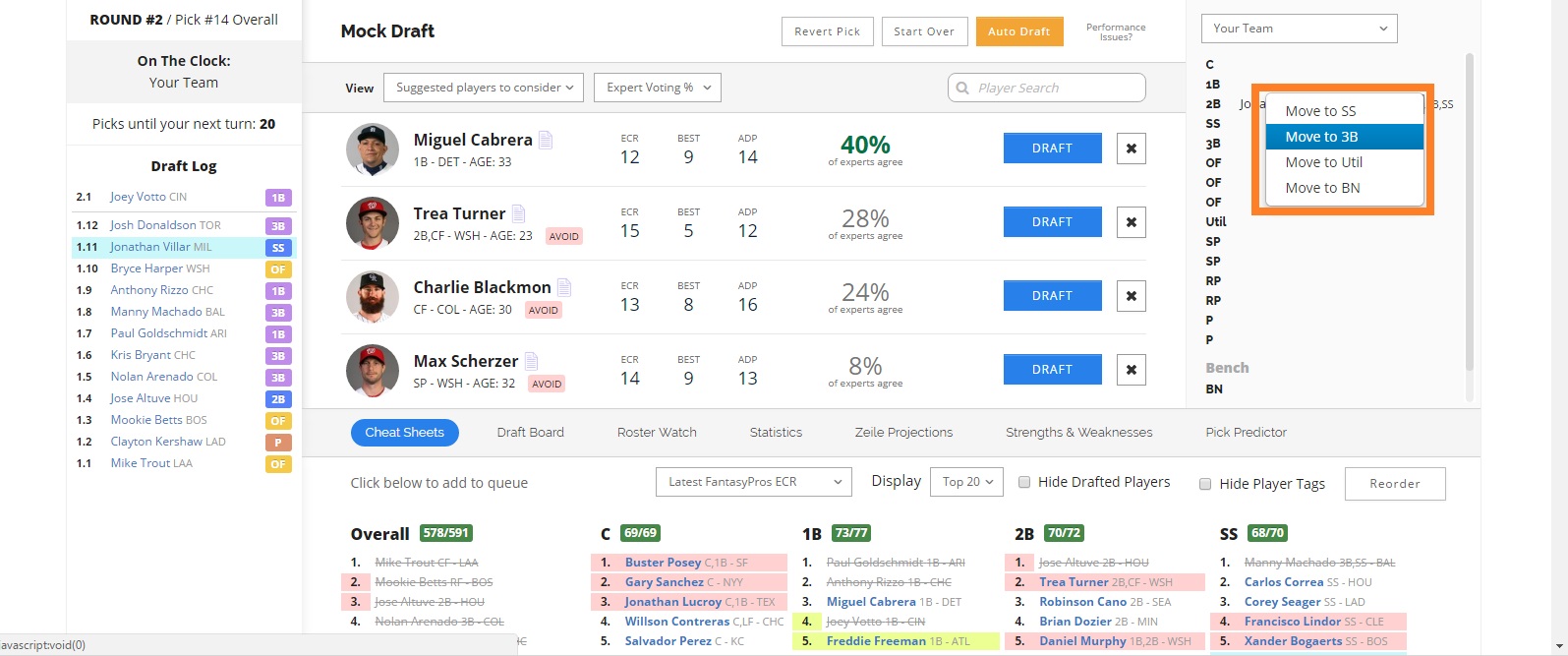The height and width of the screenshot is (656, 1568).
Task: Open the Performance Issues? link
Action: coord(1116,32)
